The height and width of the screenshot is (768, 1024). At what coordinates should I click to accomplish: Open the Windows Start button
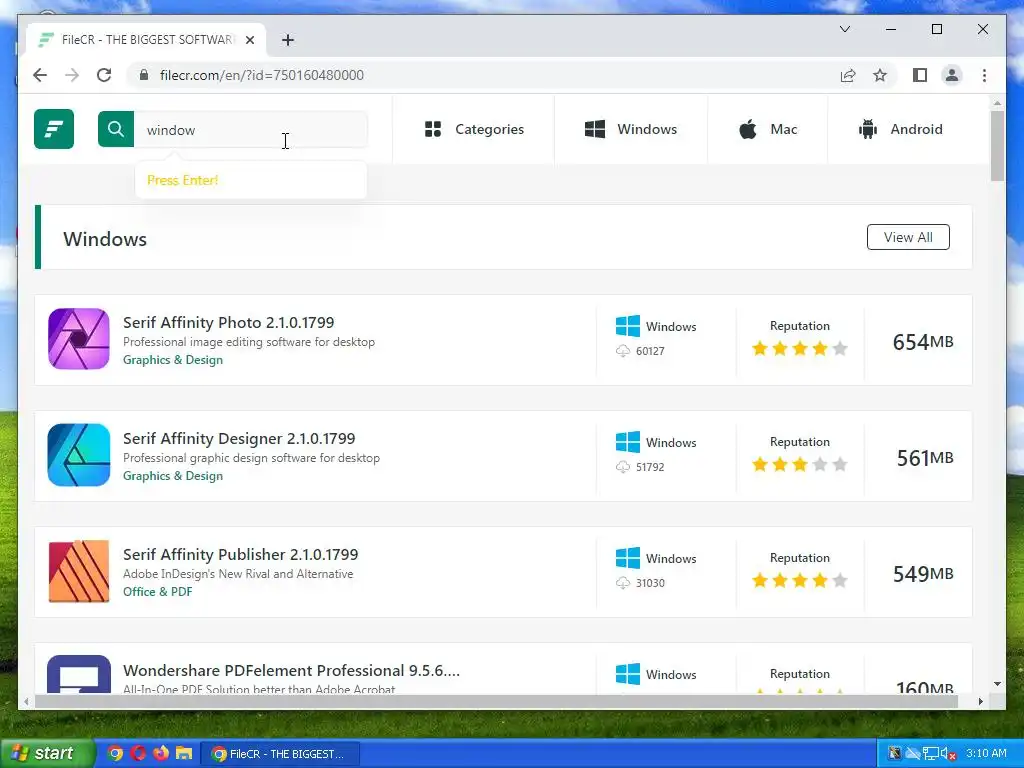[x=46, y=753]
